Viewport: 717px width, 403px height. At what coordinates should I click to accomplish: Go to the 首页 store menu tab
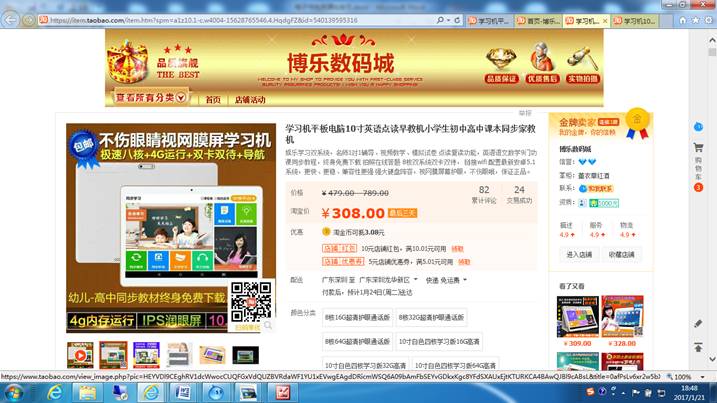(x=212, y=100)
